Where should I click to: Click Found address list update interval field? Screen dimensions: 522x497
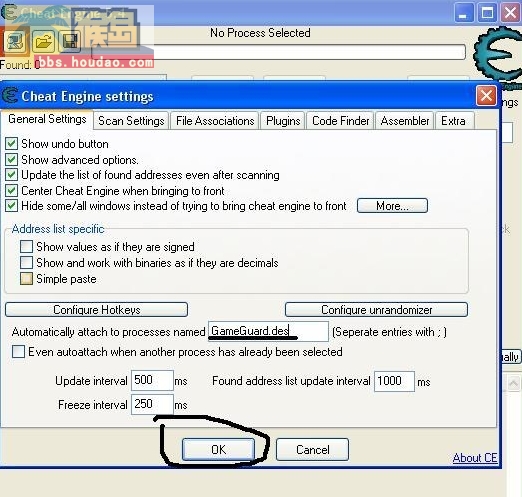[394, 381]
